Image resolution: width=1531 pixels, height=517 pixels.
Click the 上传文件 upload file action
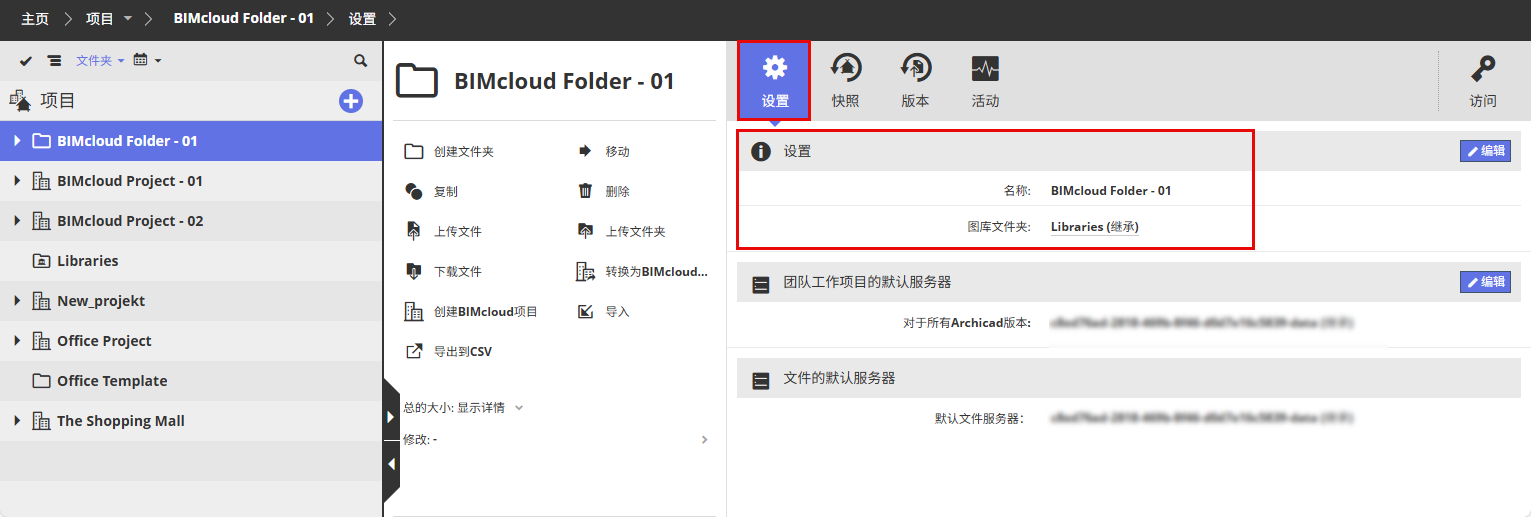(443, 232)
